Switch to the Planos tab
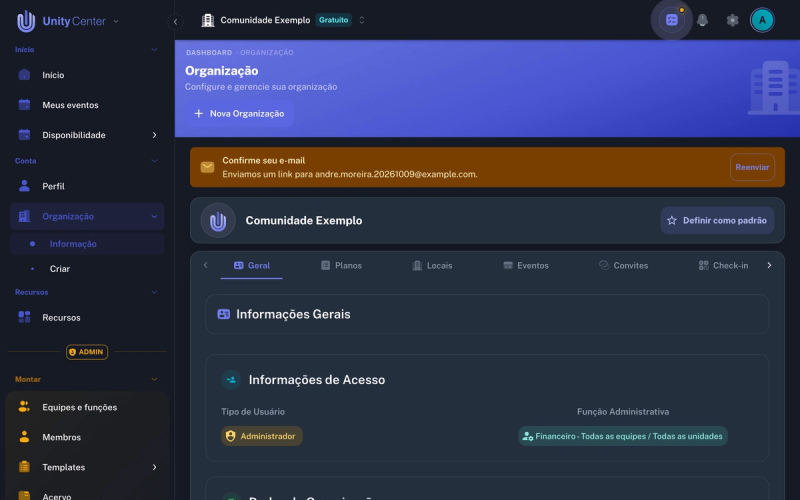This screenshot has height=500, width=800. pyautogui.click(x=341, y=266)
